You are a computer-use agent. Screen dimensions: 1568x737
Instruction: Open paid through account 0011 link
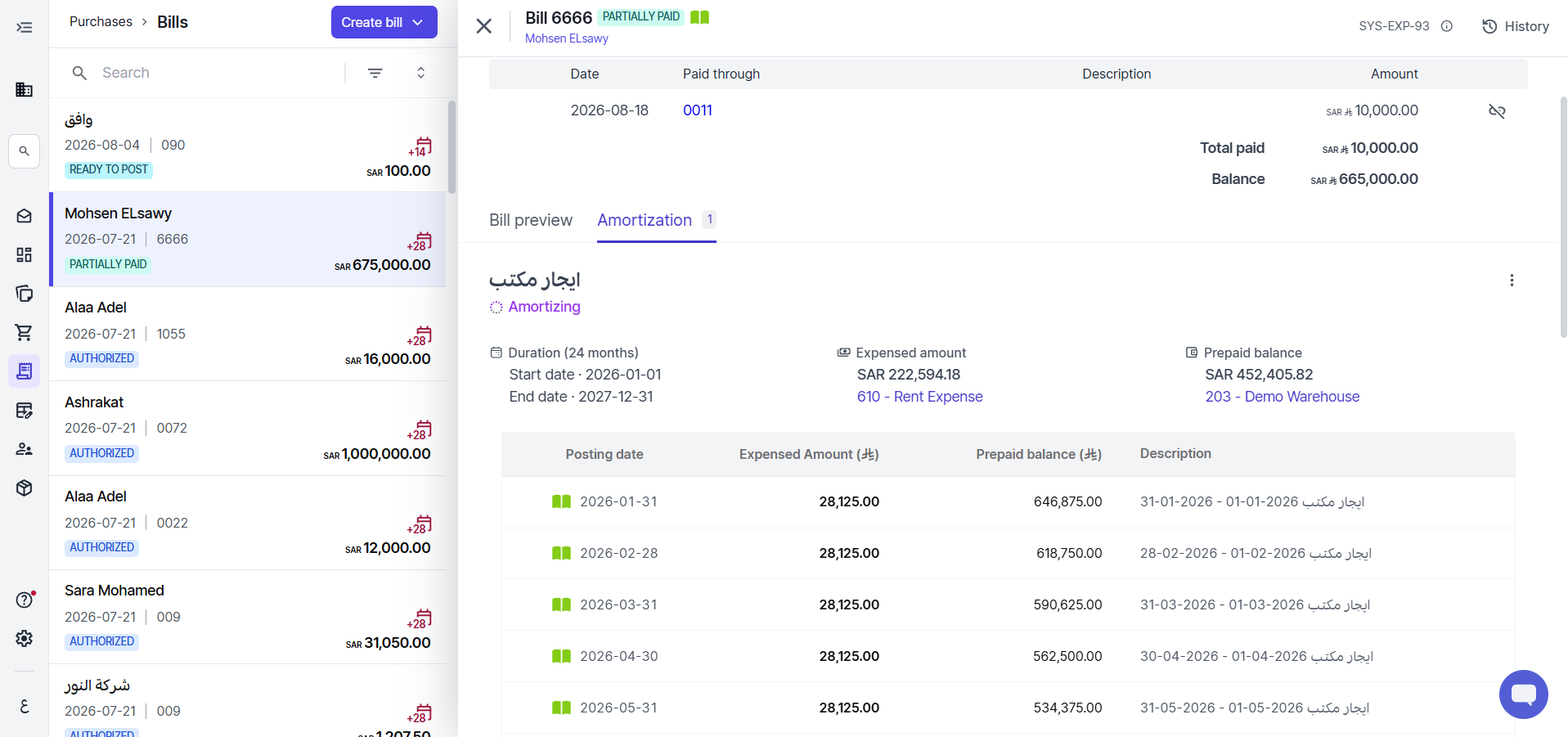tap(698, 110)
